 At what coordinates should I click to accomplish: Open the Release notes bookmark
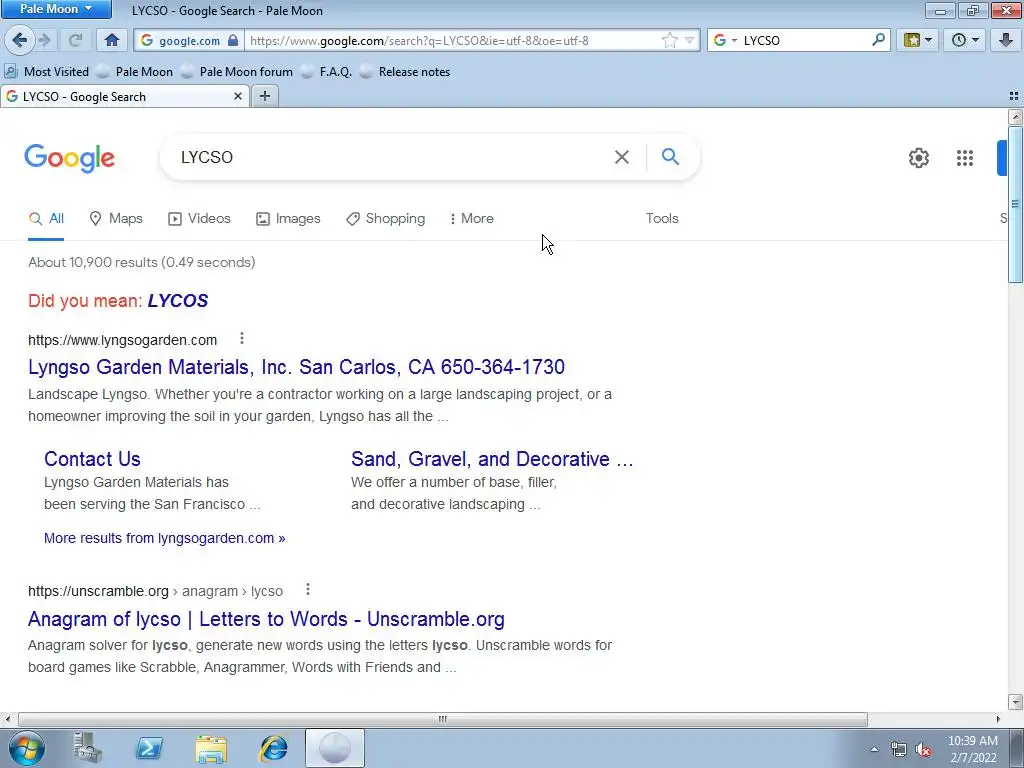tap(405, 72)
